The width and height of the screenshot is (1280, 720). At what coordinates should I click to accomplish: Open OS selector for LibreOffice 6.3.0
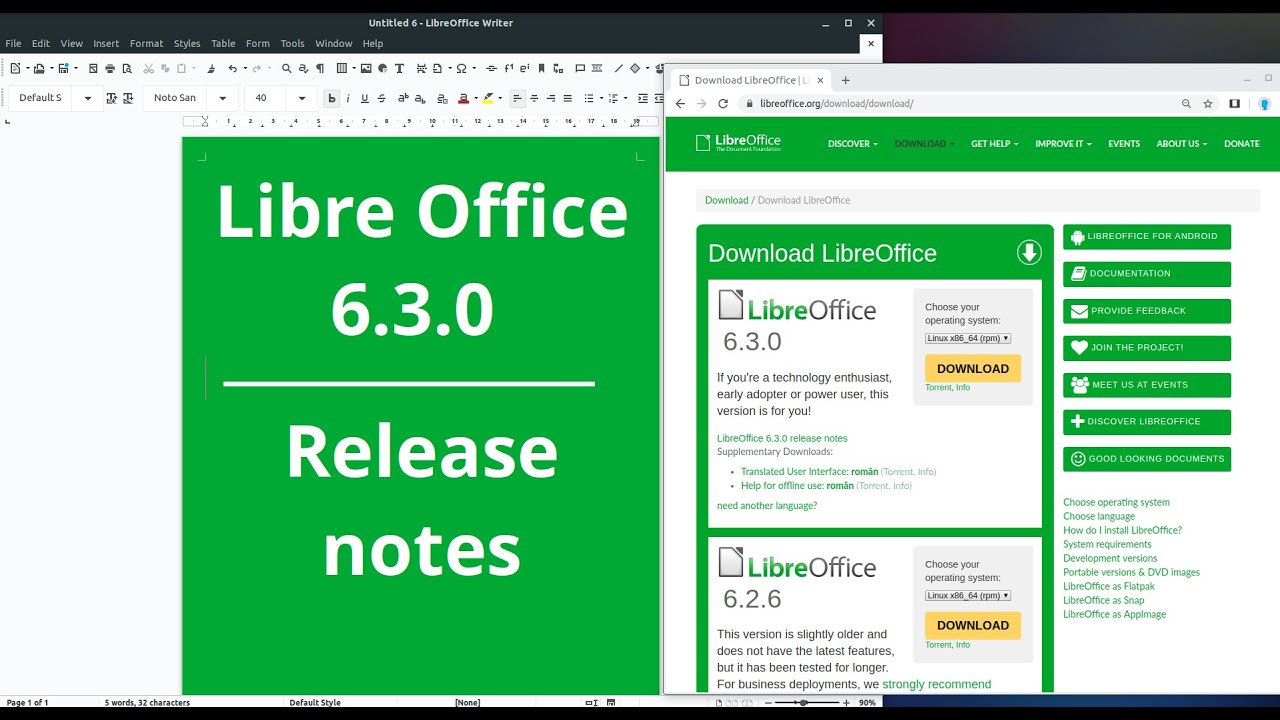(x=968, y=338)
